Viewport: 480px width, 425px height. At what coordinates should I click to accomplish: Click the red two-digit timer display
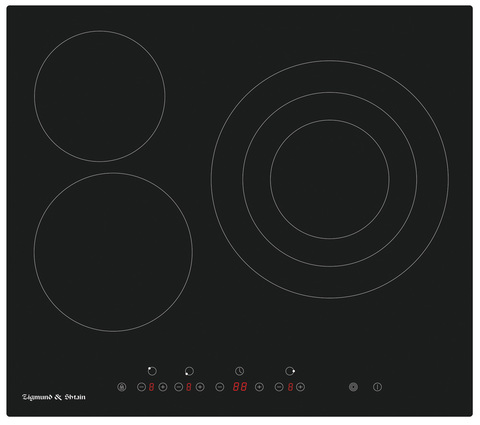point(240,387)
